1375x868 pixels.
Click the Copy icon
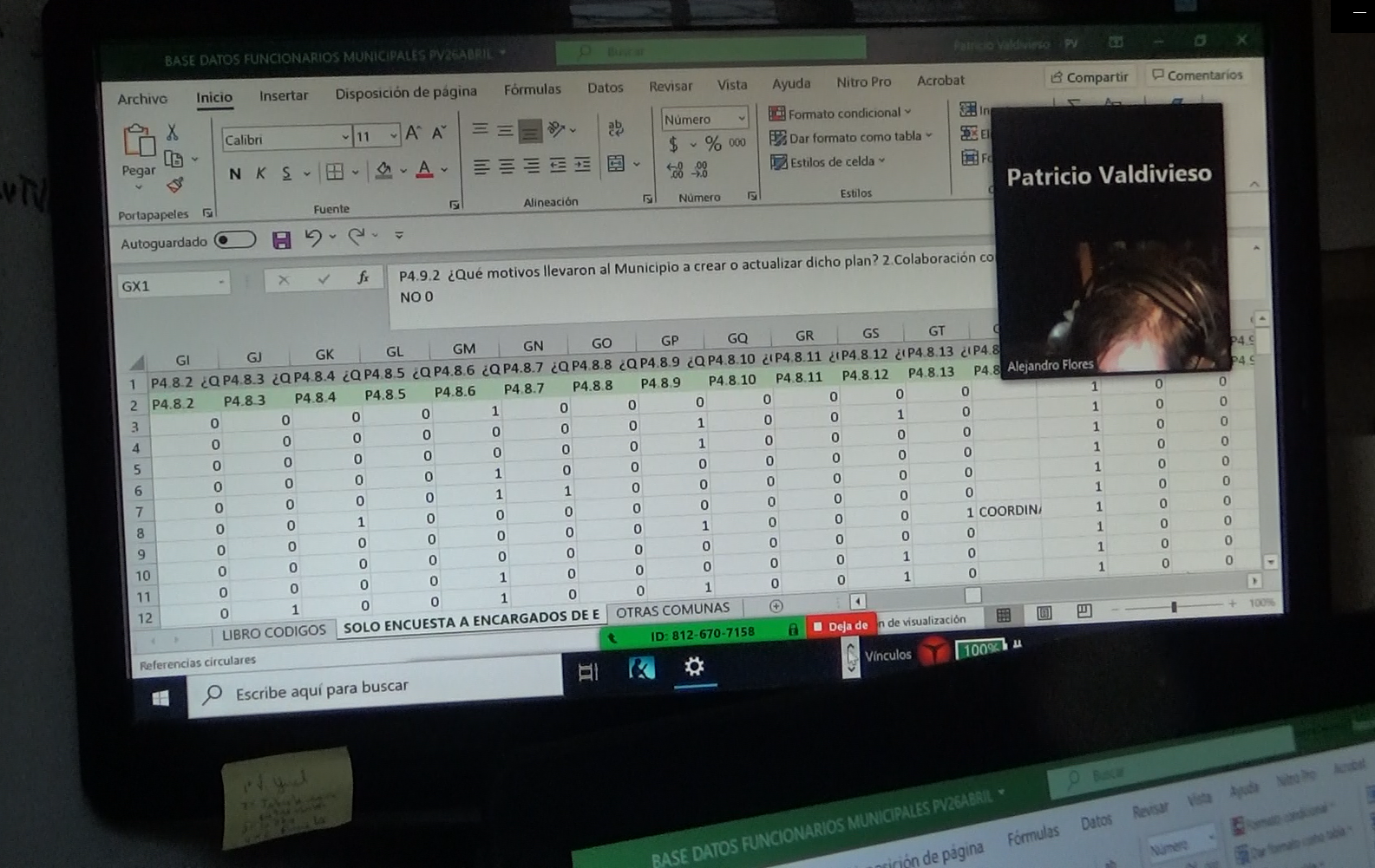(x=174, y=160)
